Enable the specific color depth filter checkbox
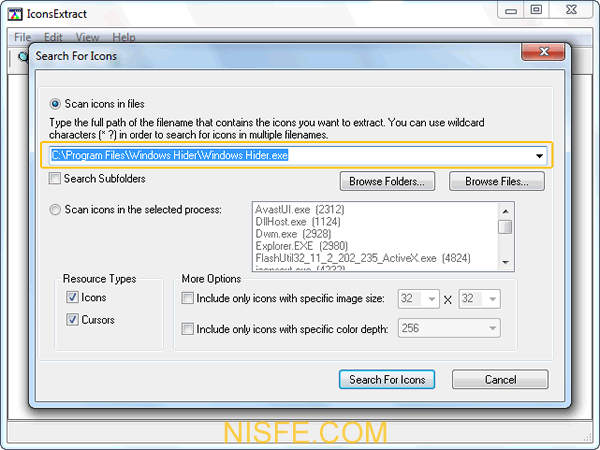 pos(188,329)
